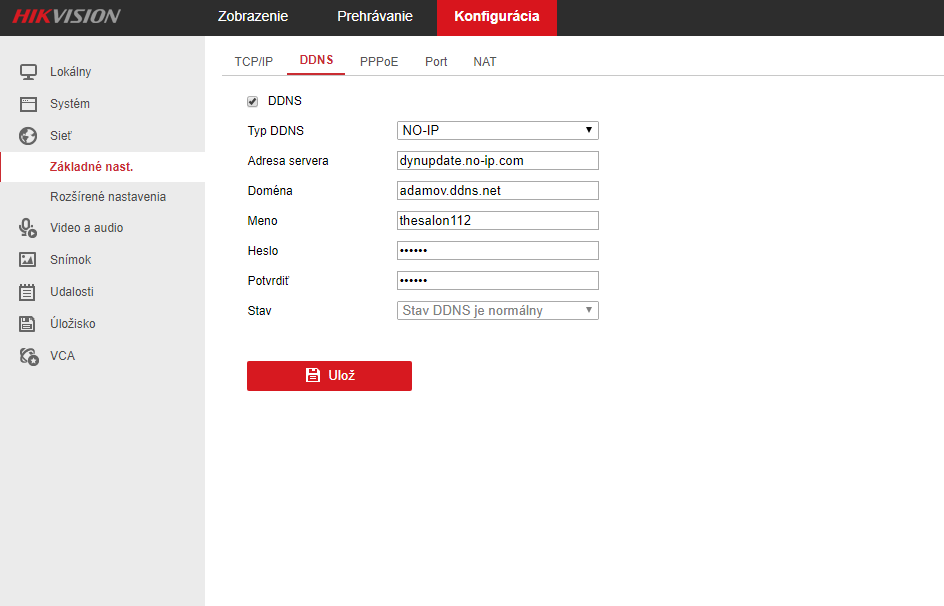Screen dimensions: 944x606
Task: Open the NAT tab
Action: [x=485, y=62]
